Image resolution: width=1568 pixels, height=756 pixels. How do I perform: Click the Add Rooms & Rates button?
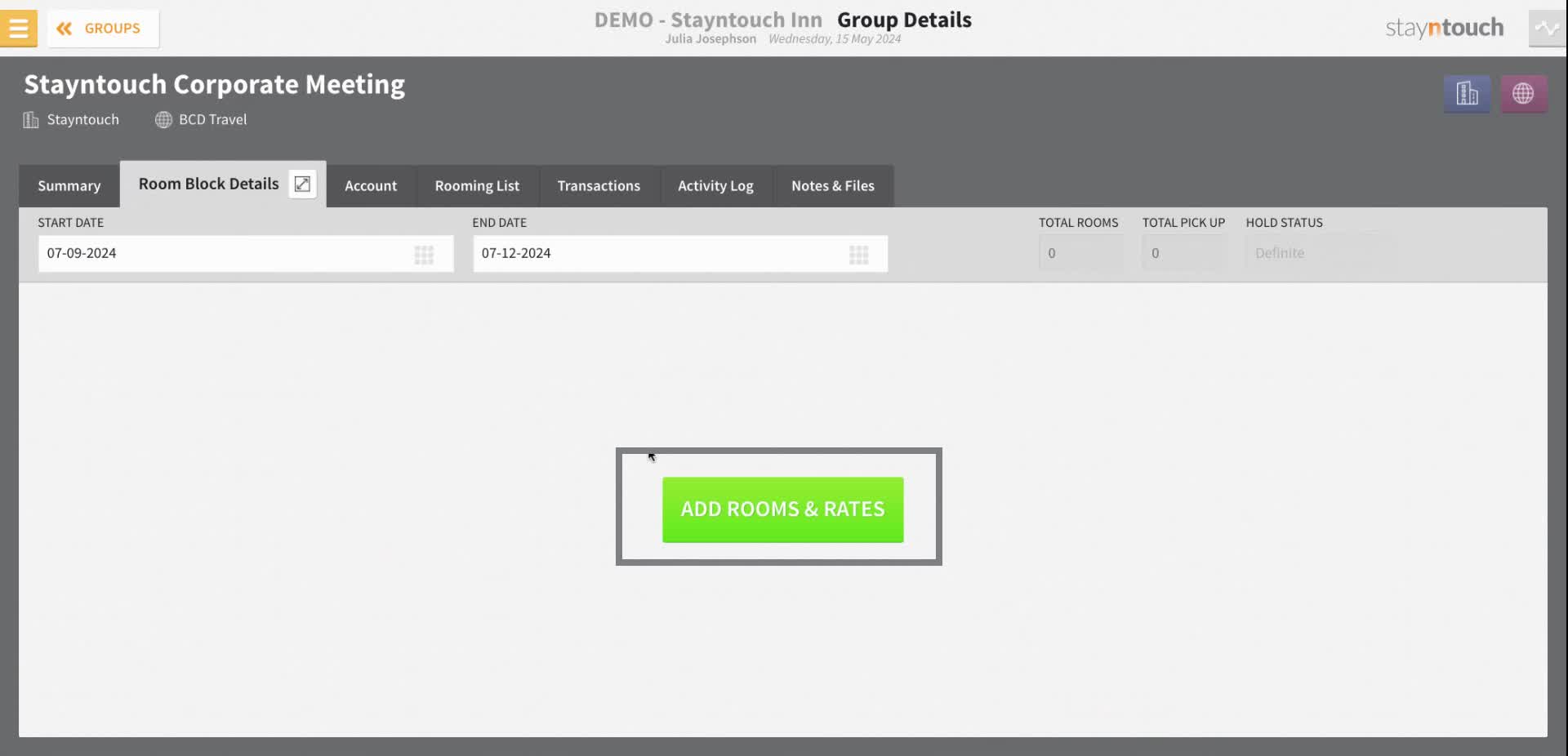[782, 509]
